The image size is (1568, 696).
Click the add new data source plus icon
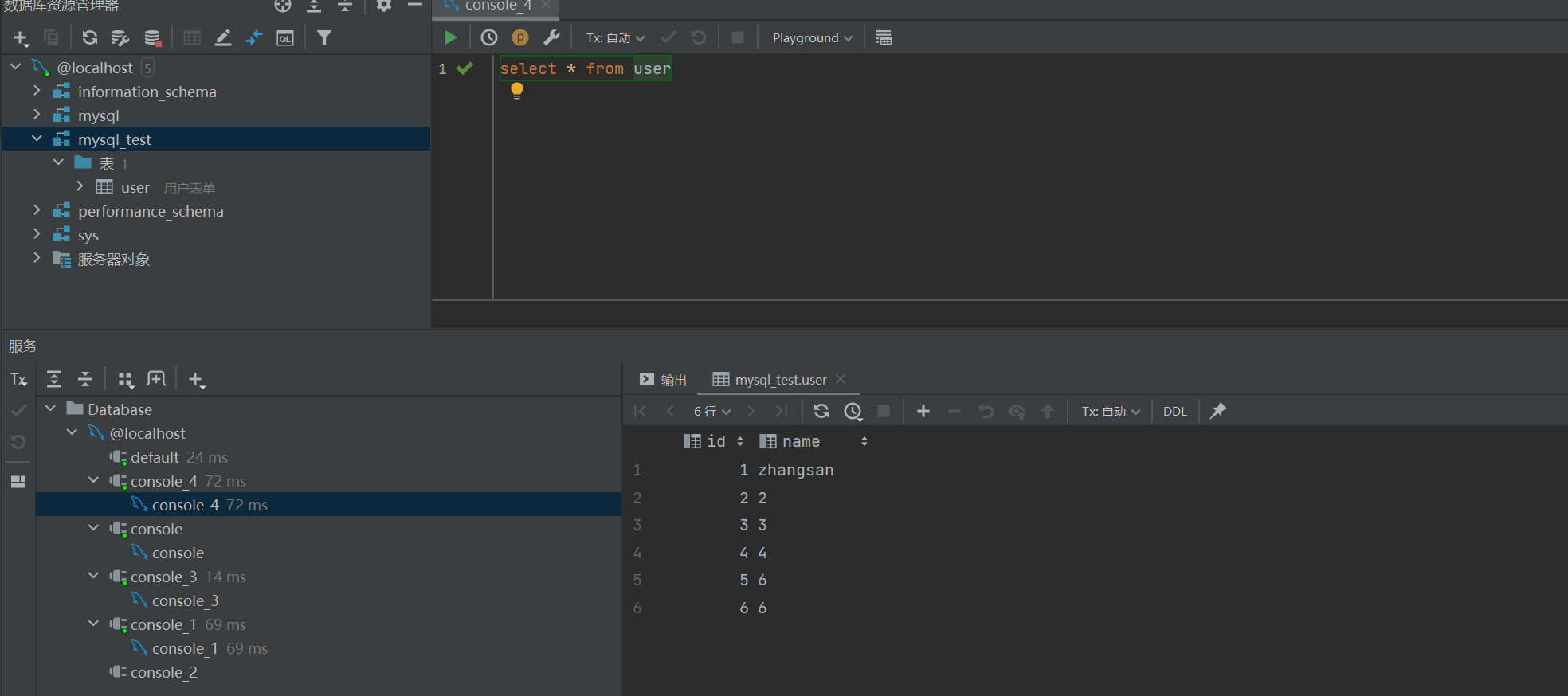pyautogui.click(x=21, y=38)
